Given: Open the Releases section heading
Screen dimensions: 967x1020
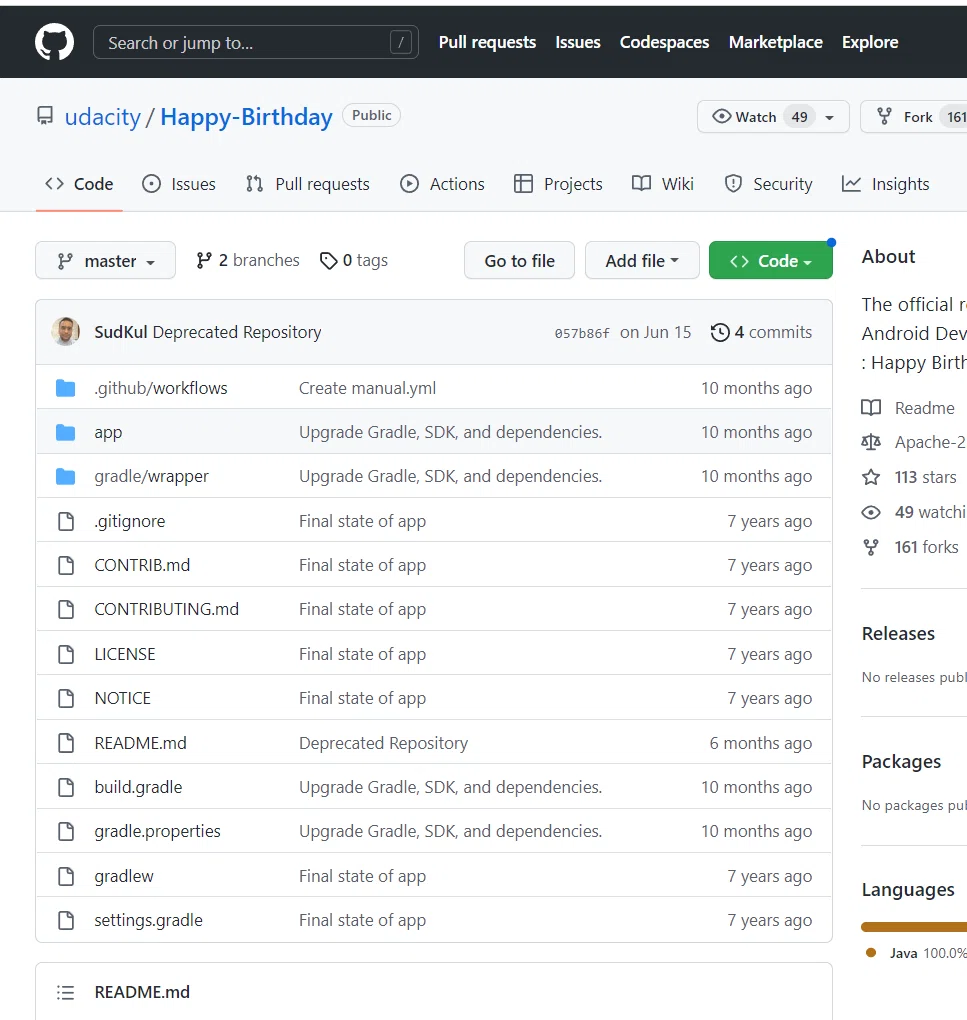Looking at the screenshot, I should coord(898,634).
